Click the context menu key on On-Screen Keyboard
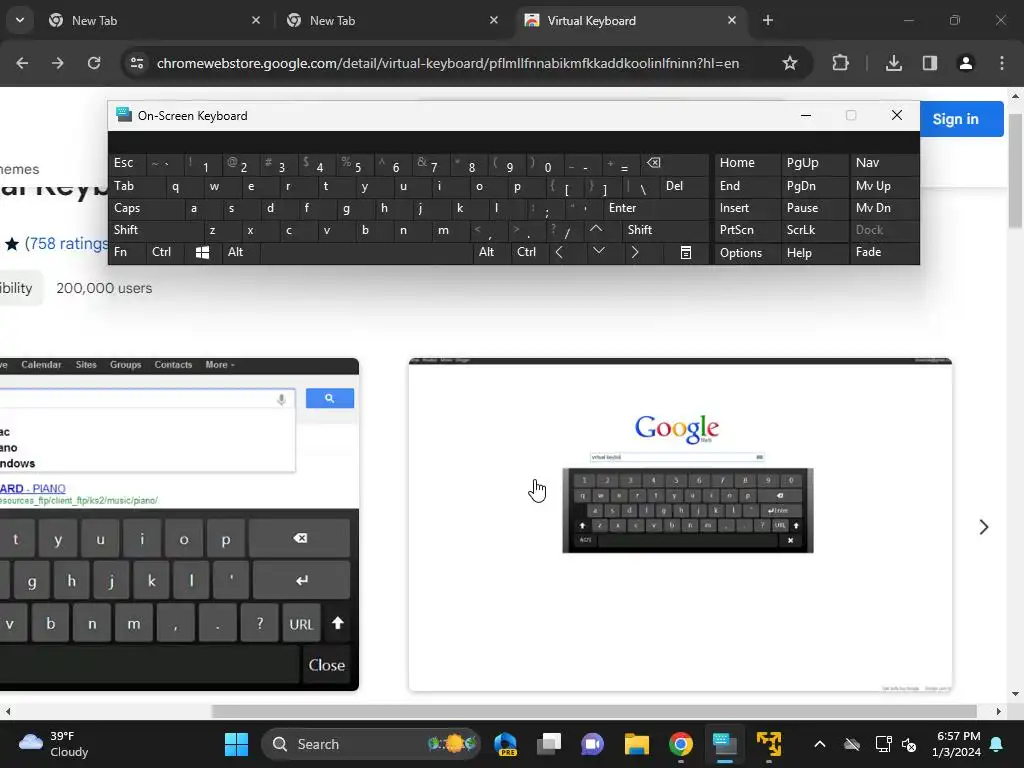The height and width of the screenshot is (768, 1024). tap(685, 252)
